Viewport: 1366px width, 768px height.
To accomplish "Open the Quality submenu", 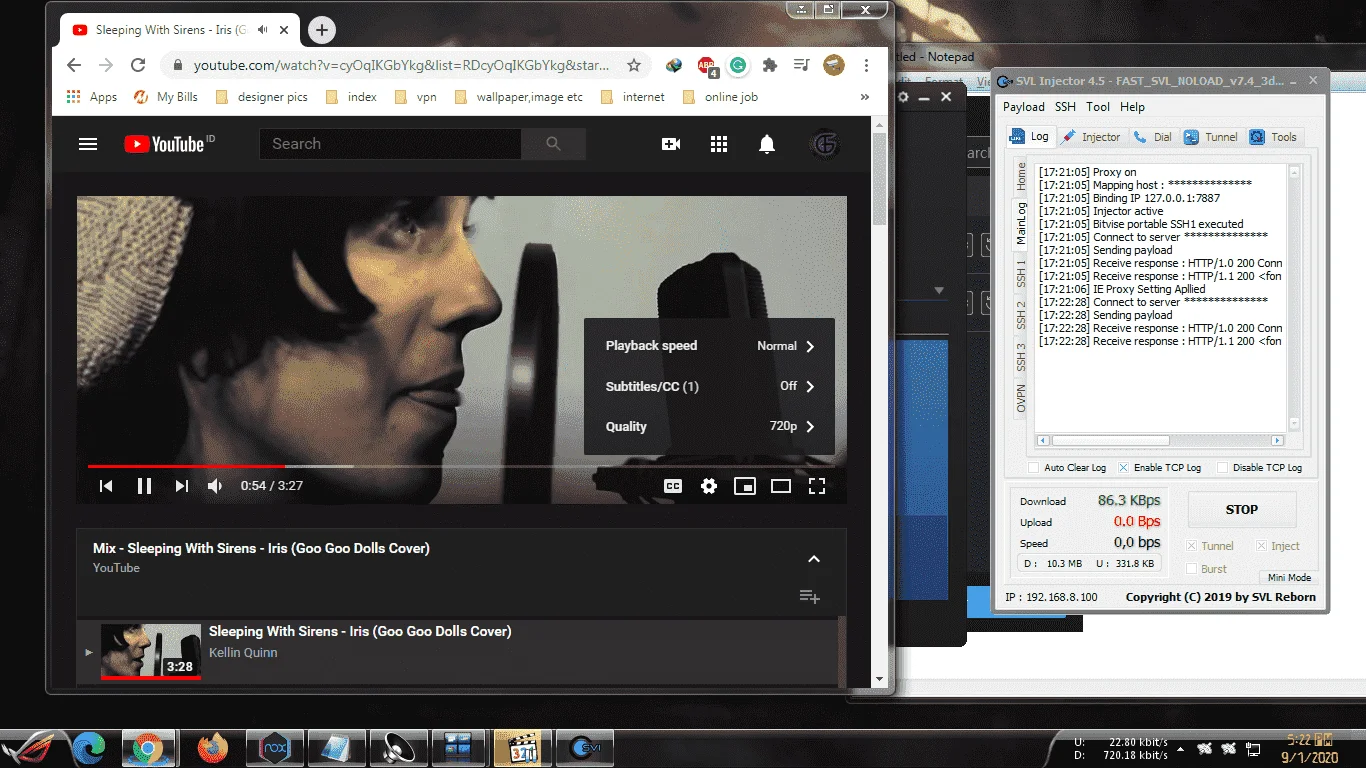I will pyautogui.click(x=709, y=426).
